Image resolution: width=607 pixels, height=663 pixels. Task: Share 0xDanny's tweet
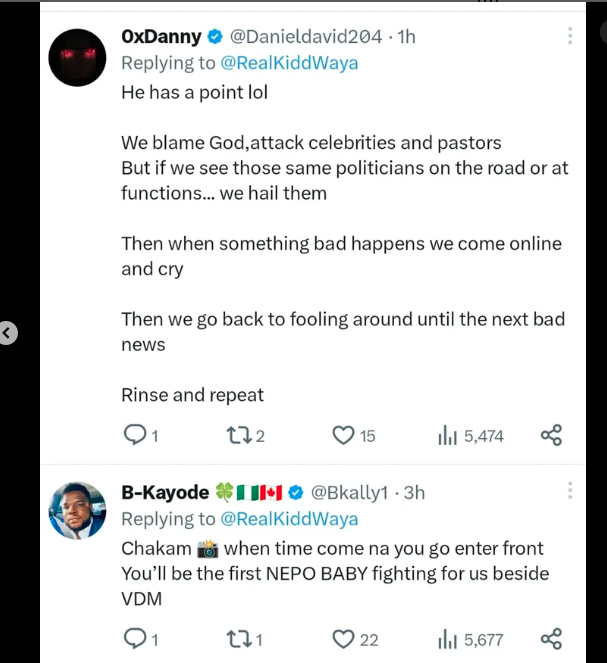(551, 435)
